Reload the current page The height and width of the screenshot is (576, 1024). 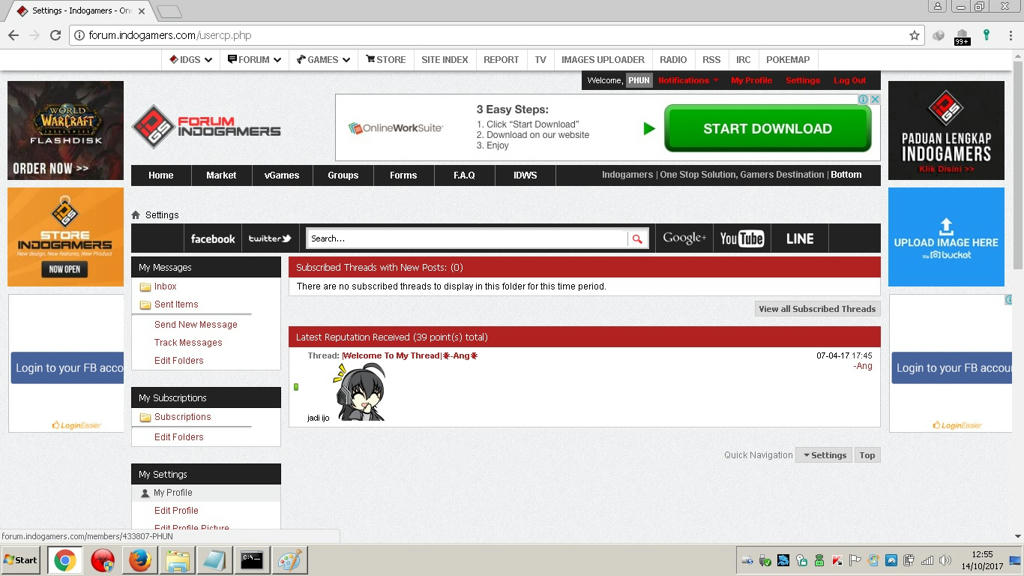[56, 35]
